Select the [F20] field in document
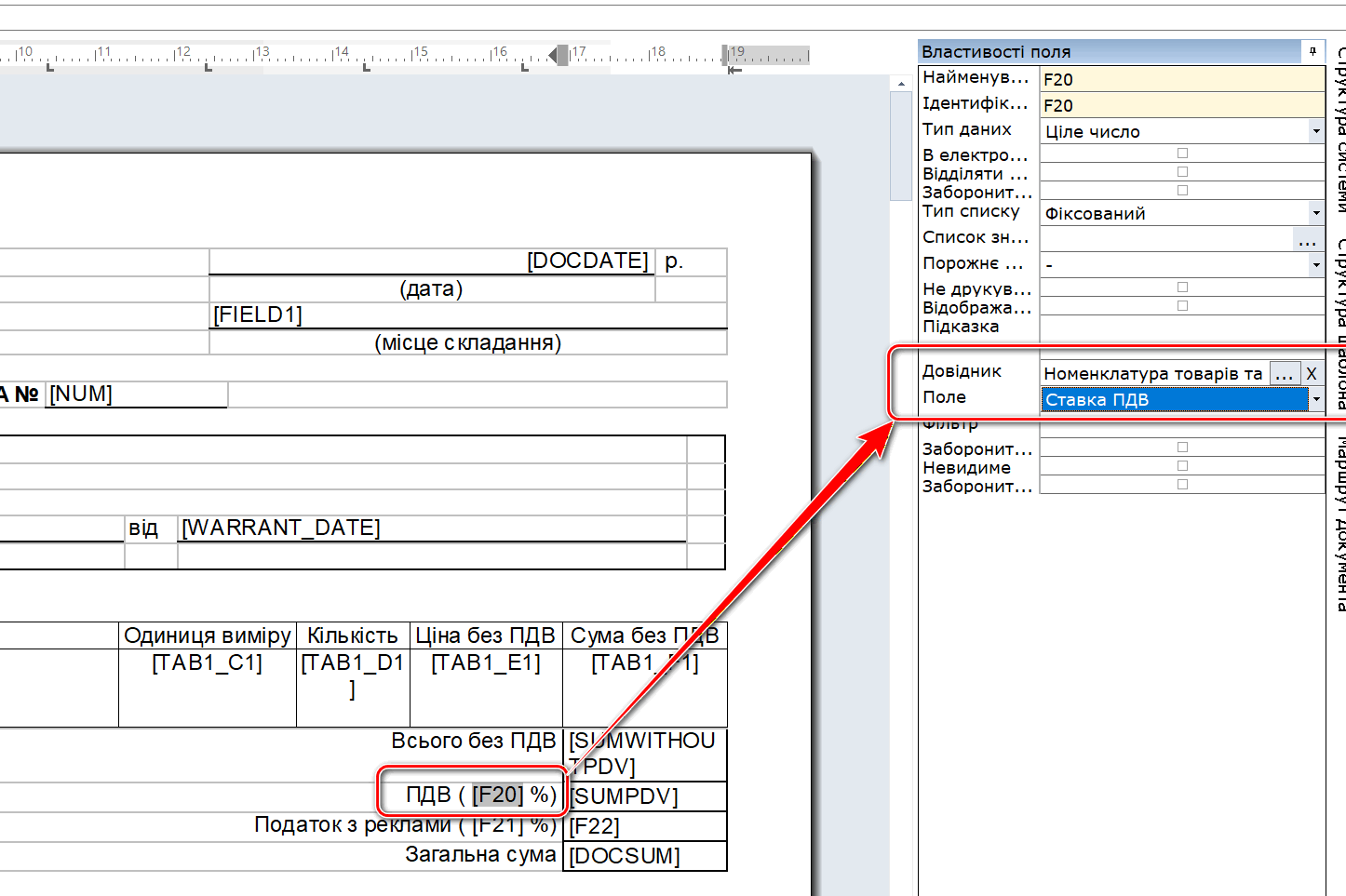The image size is (1346, 896). (498, 795)
